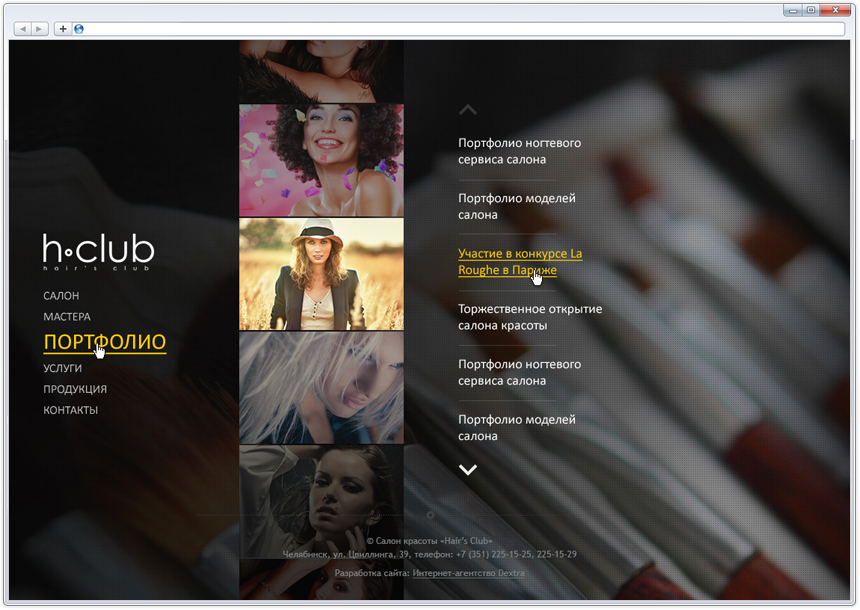Click the up chevron above portfolio list
Screen dimensions: 860x610
pos(468,110)
